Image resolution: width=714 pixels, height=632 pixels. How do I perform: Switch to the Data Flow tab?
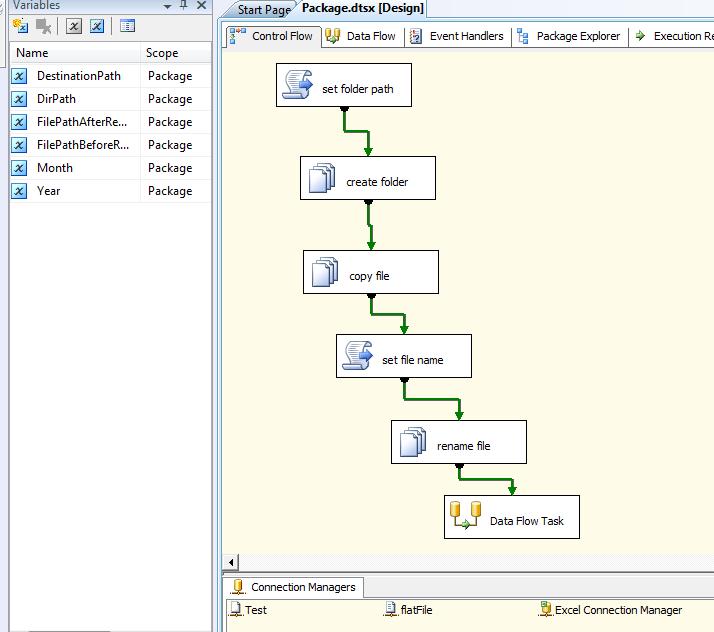(362, 36)
